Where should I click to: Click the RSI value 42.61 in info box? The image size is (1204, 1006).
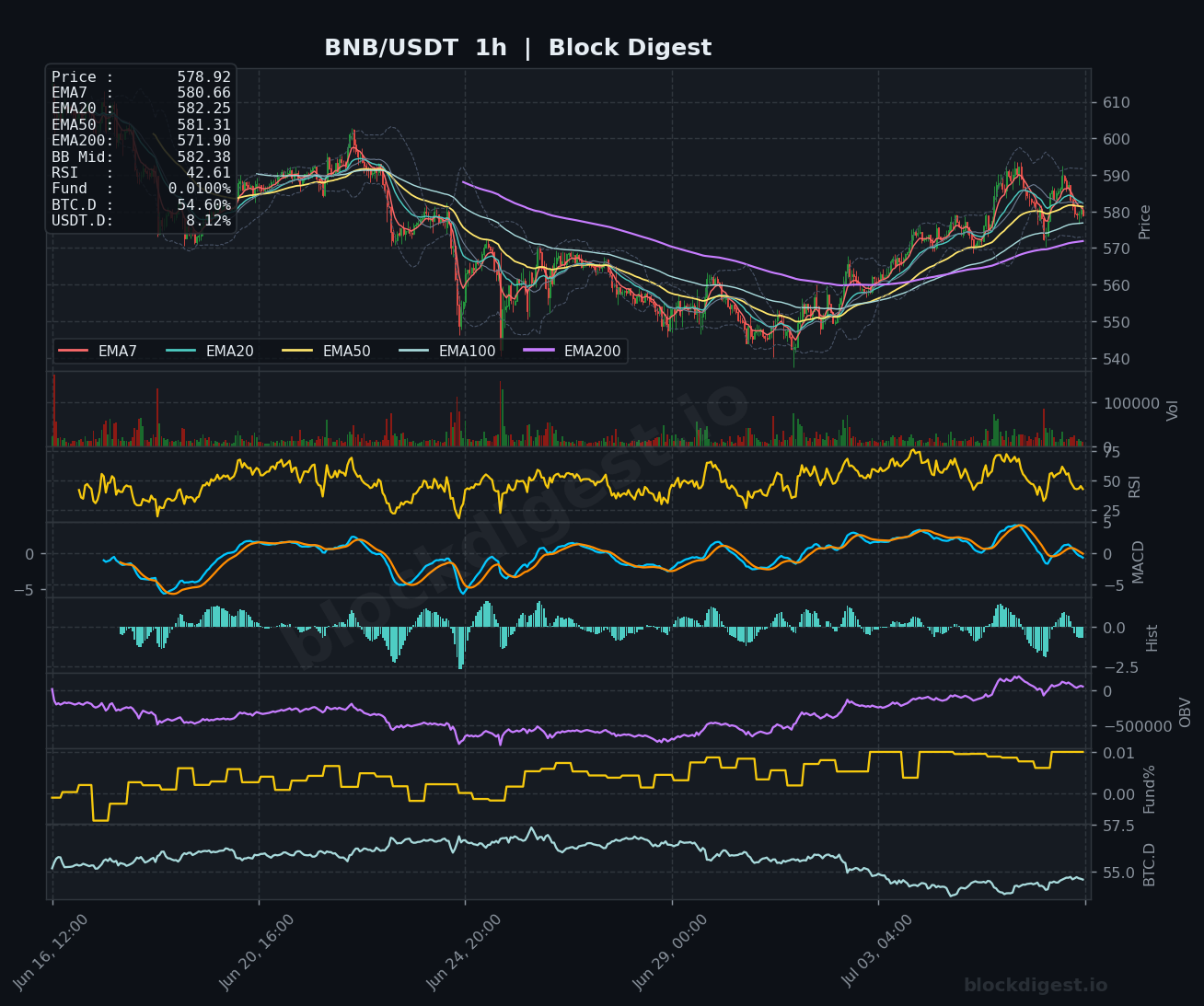point(208,173)
